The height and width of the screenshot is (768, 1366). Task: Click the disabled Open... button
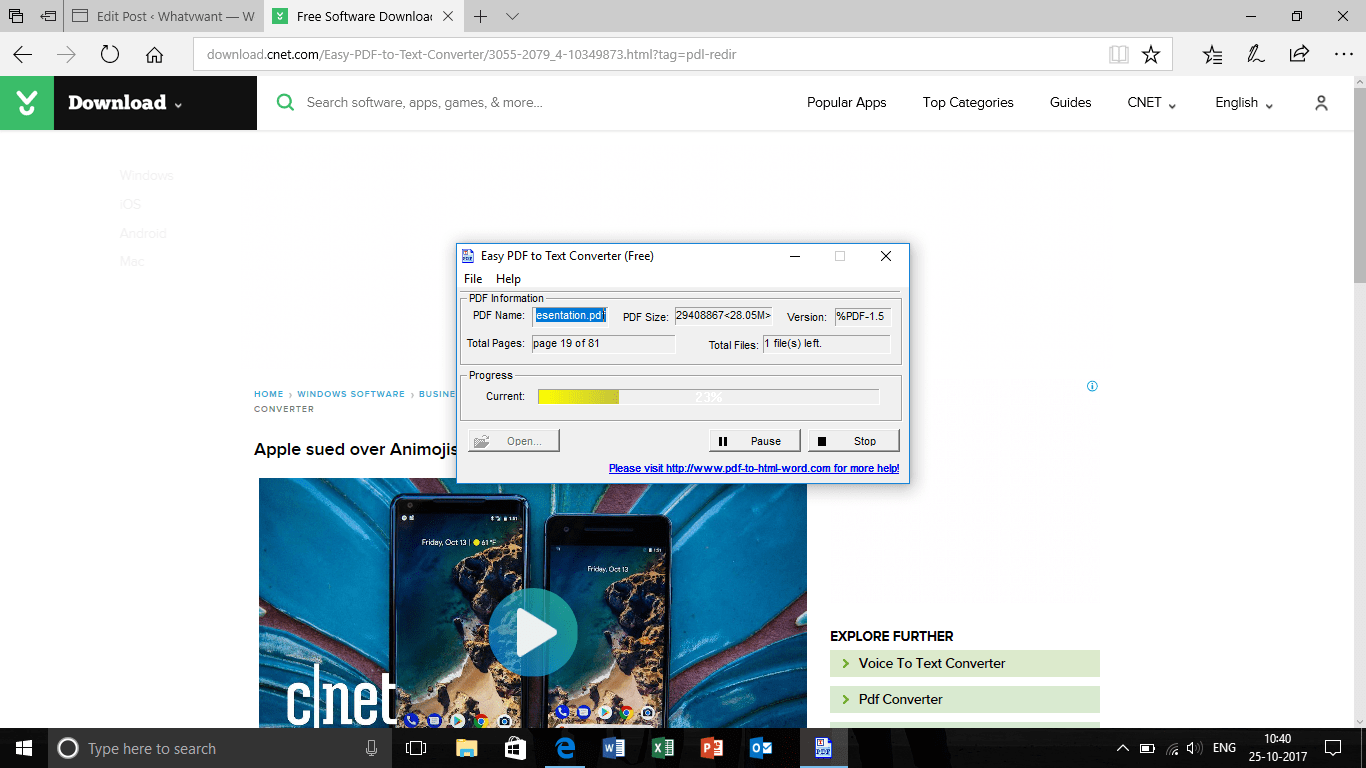(514, 441)
